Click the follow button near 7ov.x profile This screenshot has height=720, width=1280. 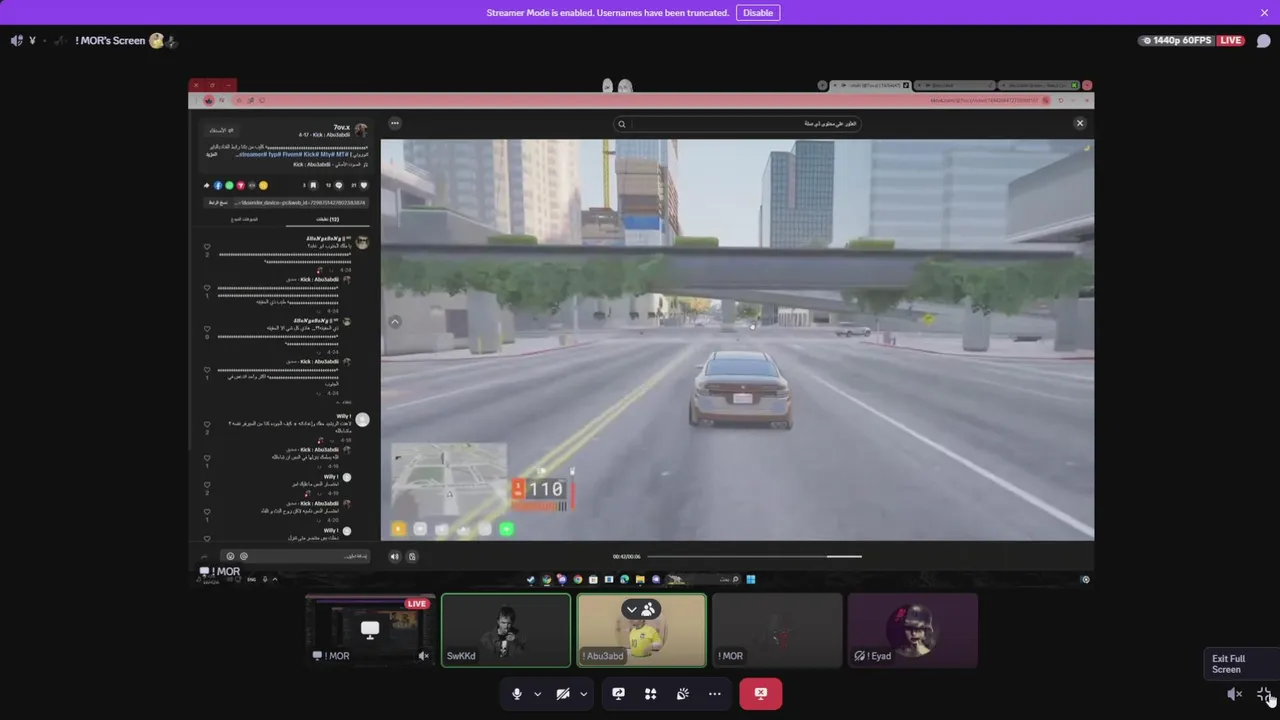[222, 130]
